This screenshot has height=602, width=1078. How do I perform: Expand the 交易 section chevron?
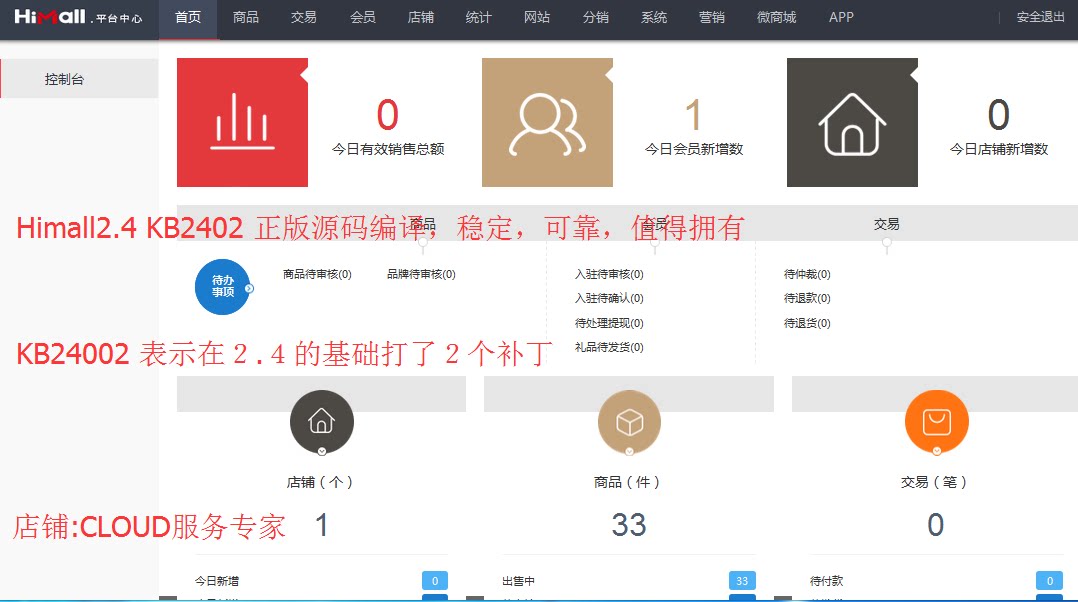pos(886,243)
